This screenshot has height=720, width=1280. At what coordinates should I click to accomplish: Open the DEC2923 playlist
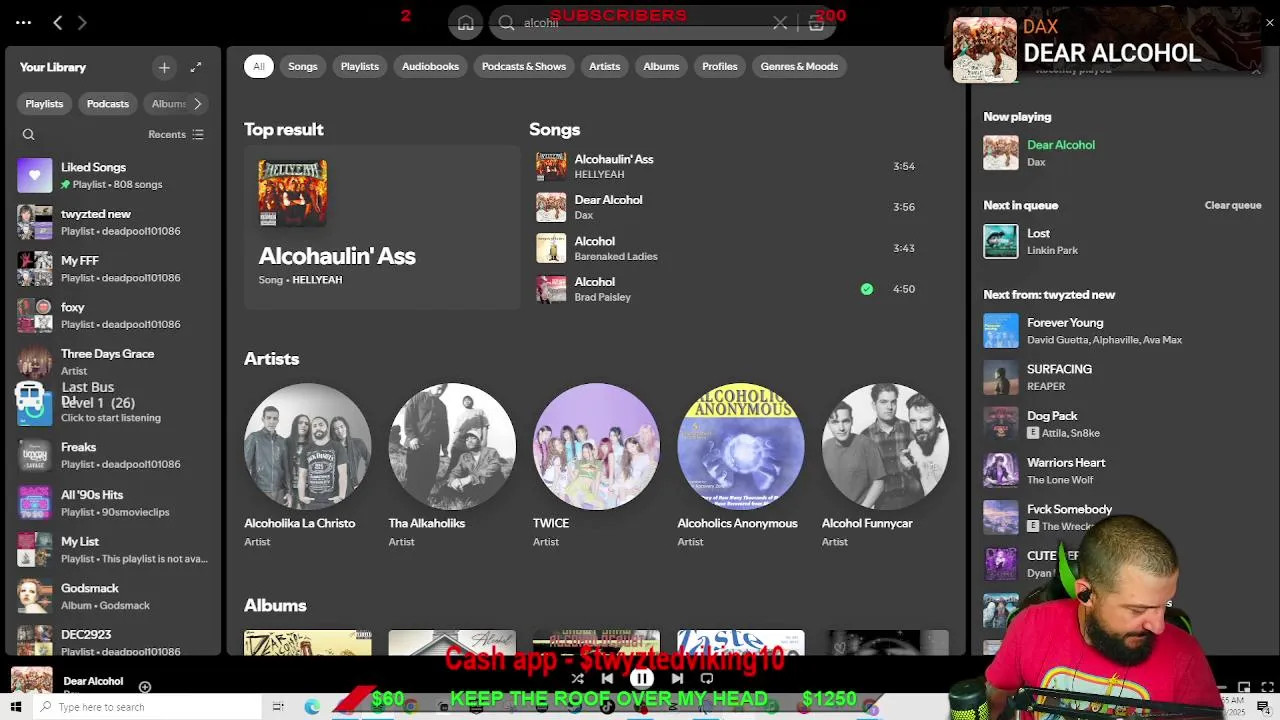point(112,641)
